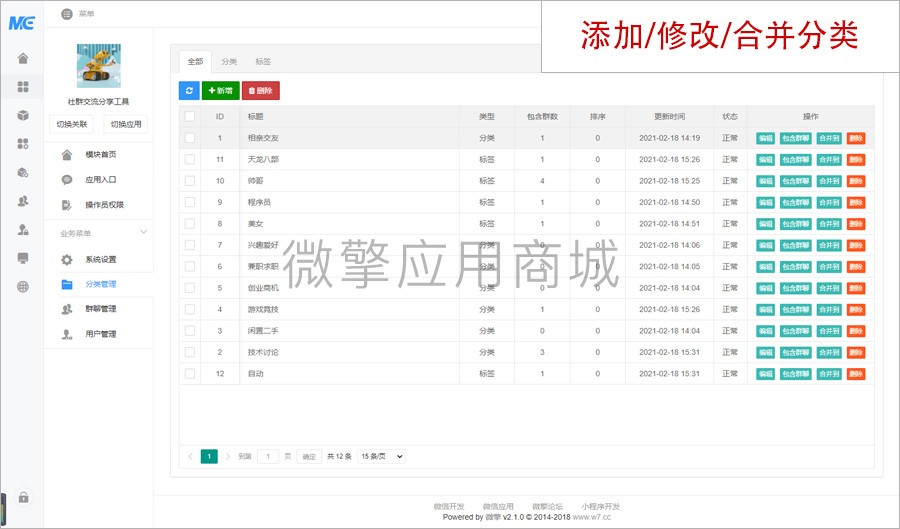Click the 分类管理 folder icon
The width and height of the screenshot is (900, 529).
click(67, 284)
